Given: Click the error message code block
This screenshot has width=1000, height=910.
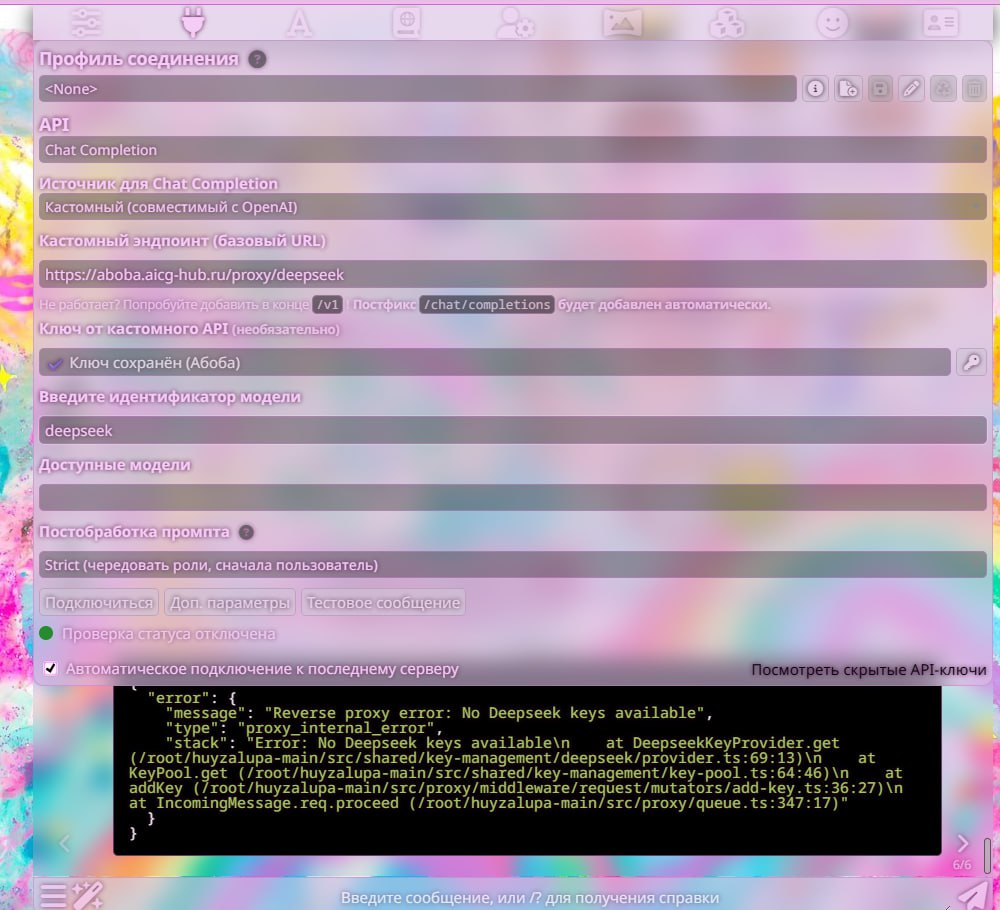Looking at the screenshot, I should pyautogui.click(x=527, y=770).
